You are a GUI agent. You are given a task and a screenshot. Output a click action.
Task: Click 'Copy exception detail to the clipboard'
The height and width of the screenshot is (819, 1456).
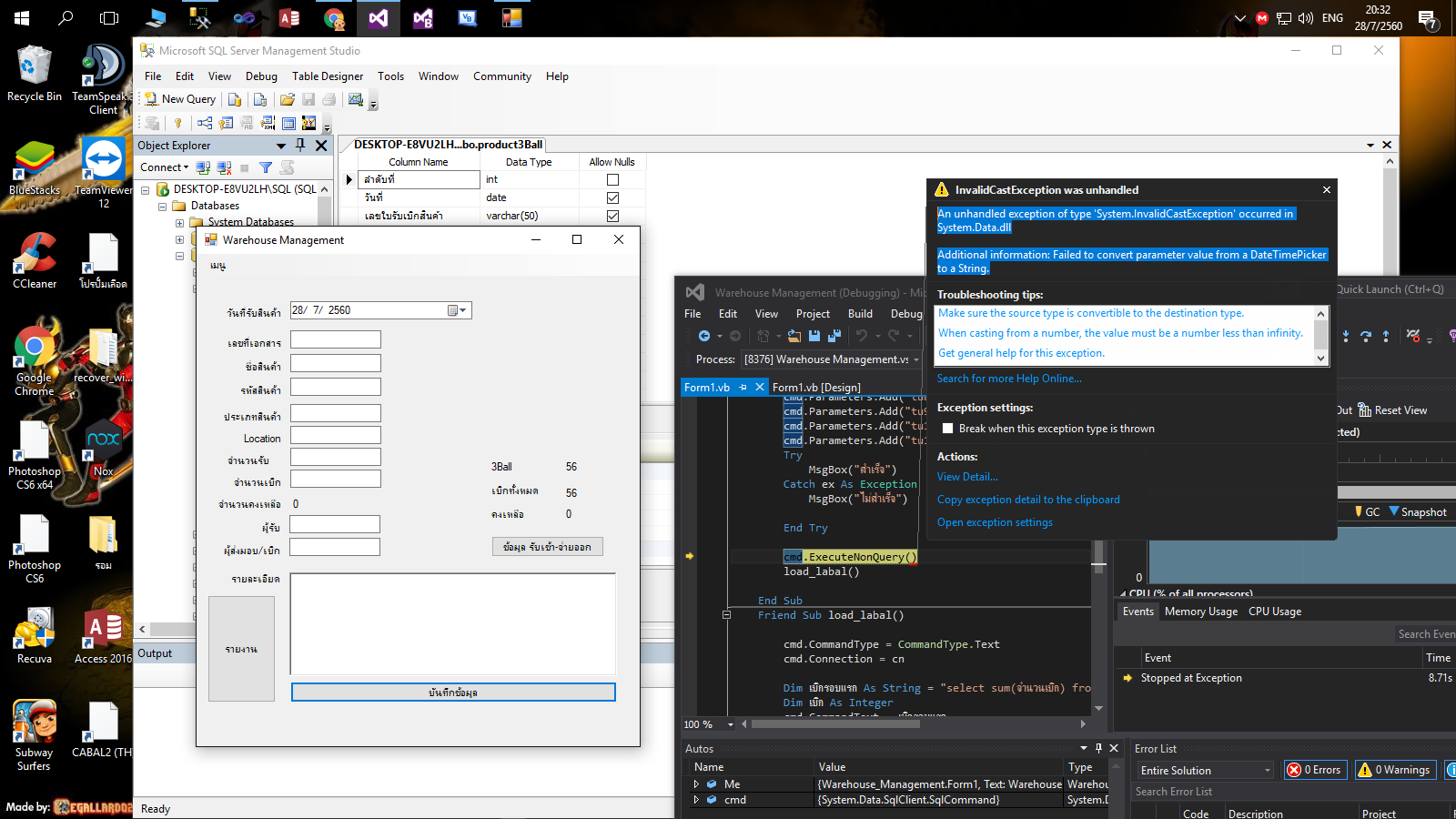(x=1028, y=500)
